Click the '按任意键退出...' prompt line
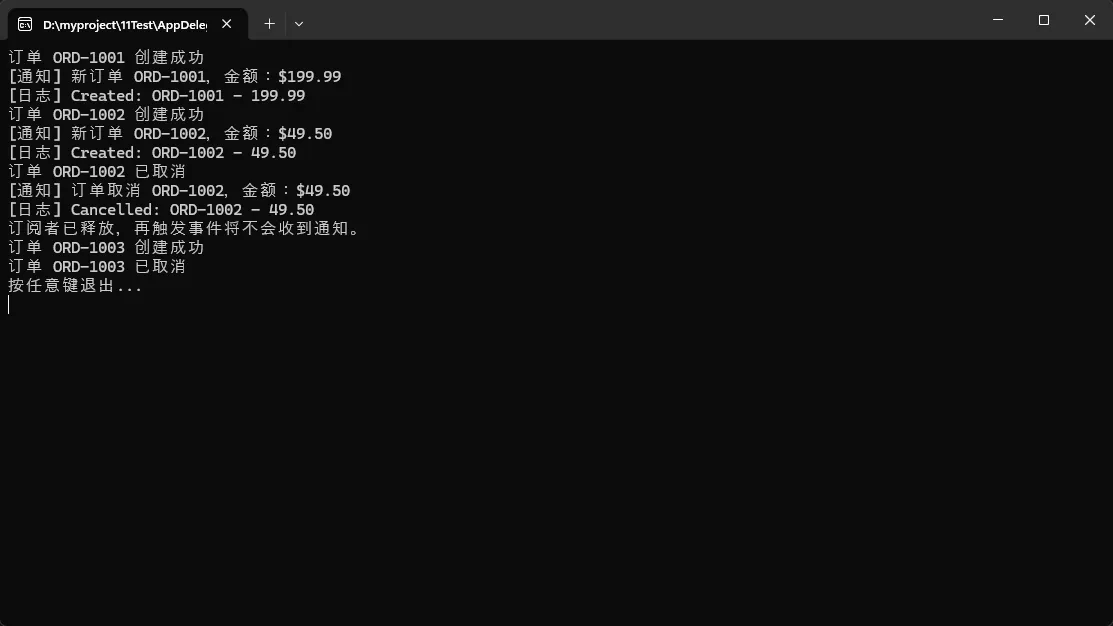The height and width of the screenshot is (626, 1113). click(75, 285)
